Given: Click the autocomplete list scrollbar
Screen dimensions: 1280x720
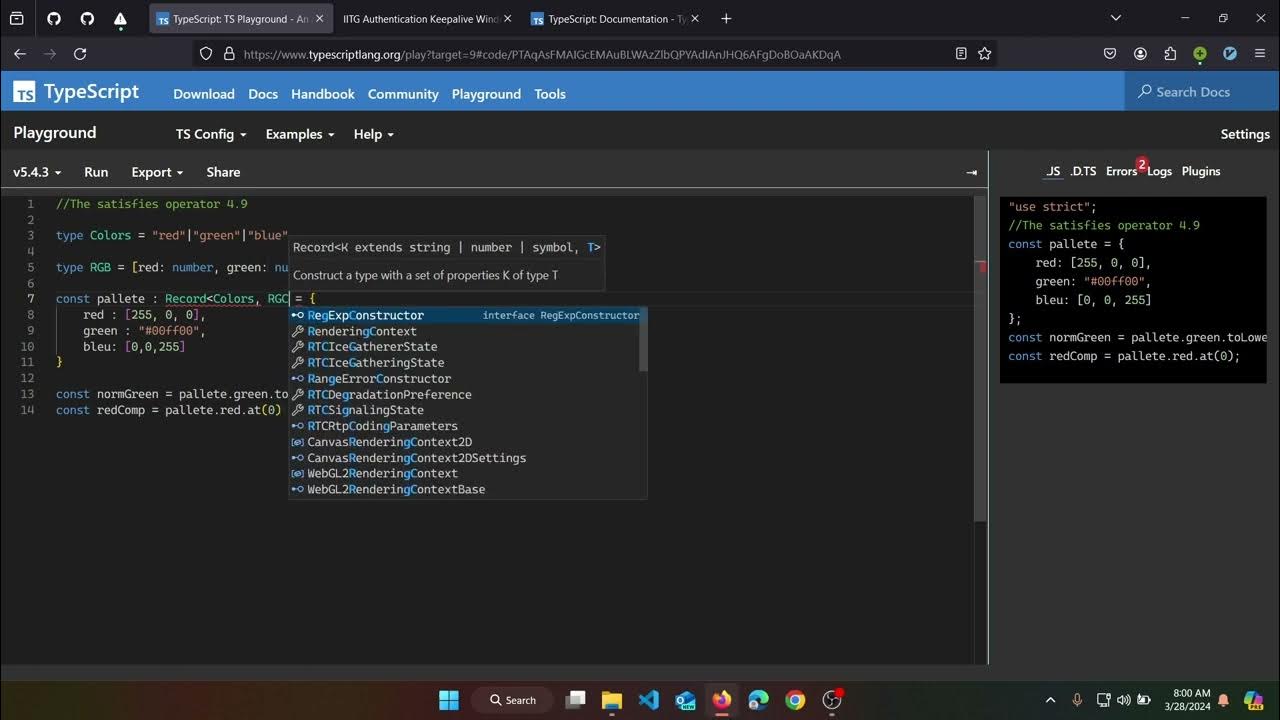Looking at the screenshot, I should pyautogui.click(x=643, y=338).
